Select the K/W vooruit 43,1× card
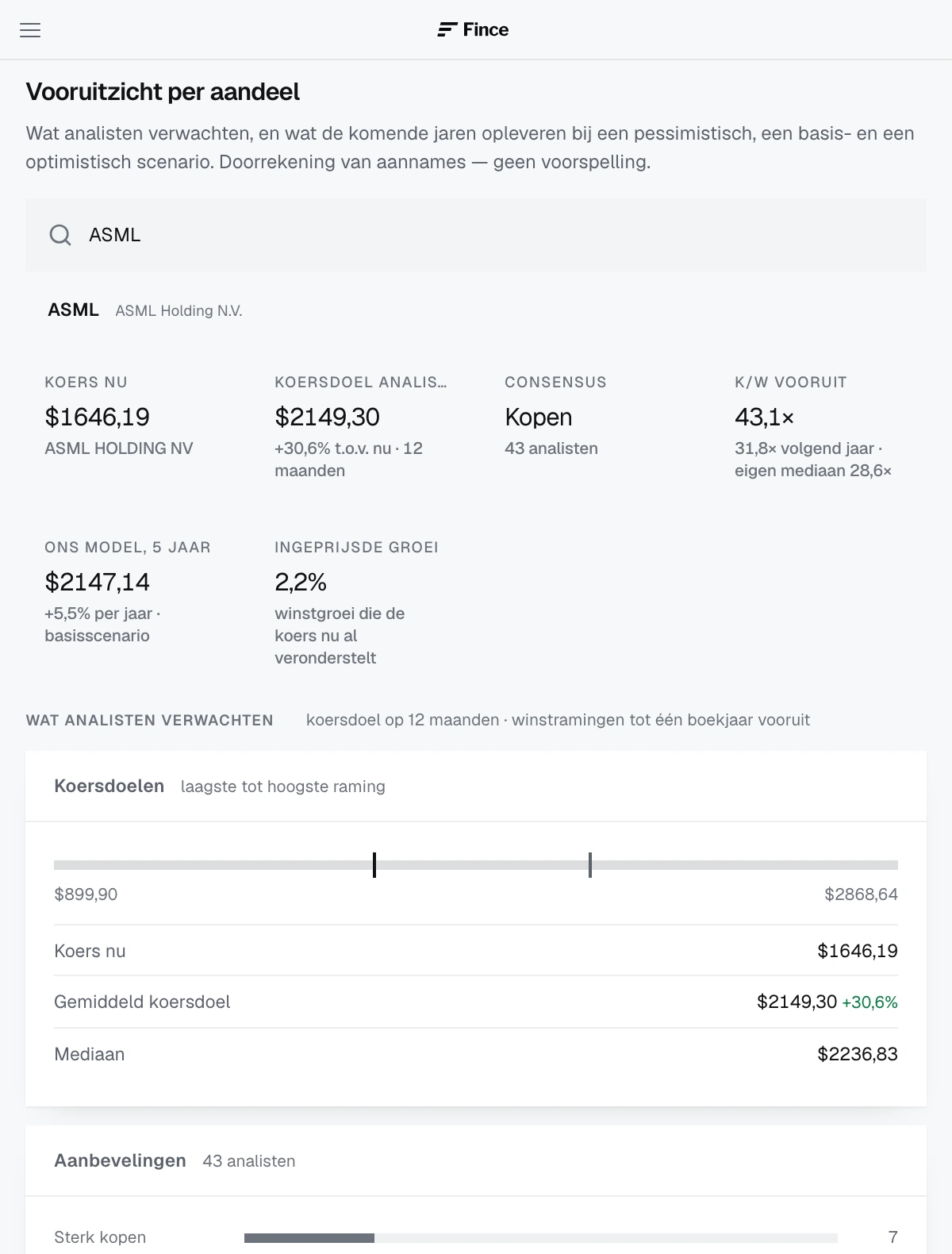 point(821,427)
